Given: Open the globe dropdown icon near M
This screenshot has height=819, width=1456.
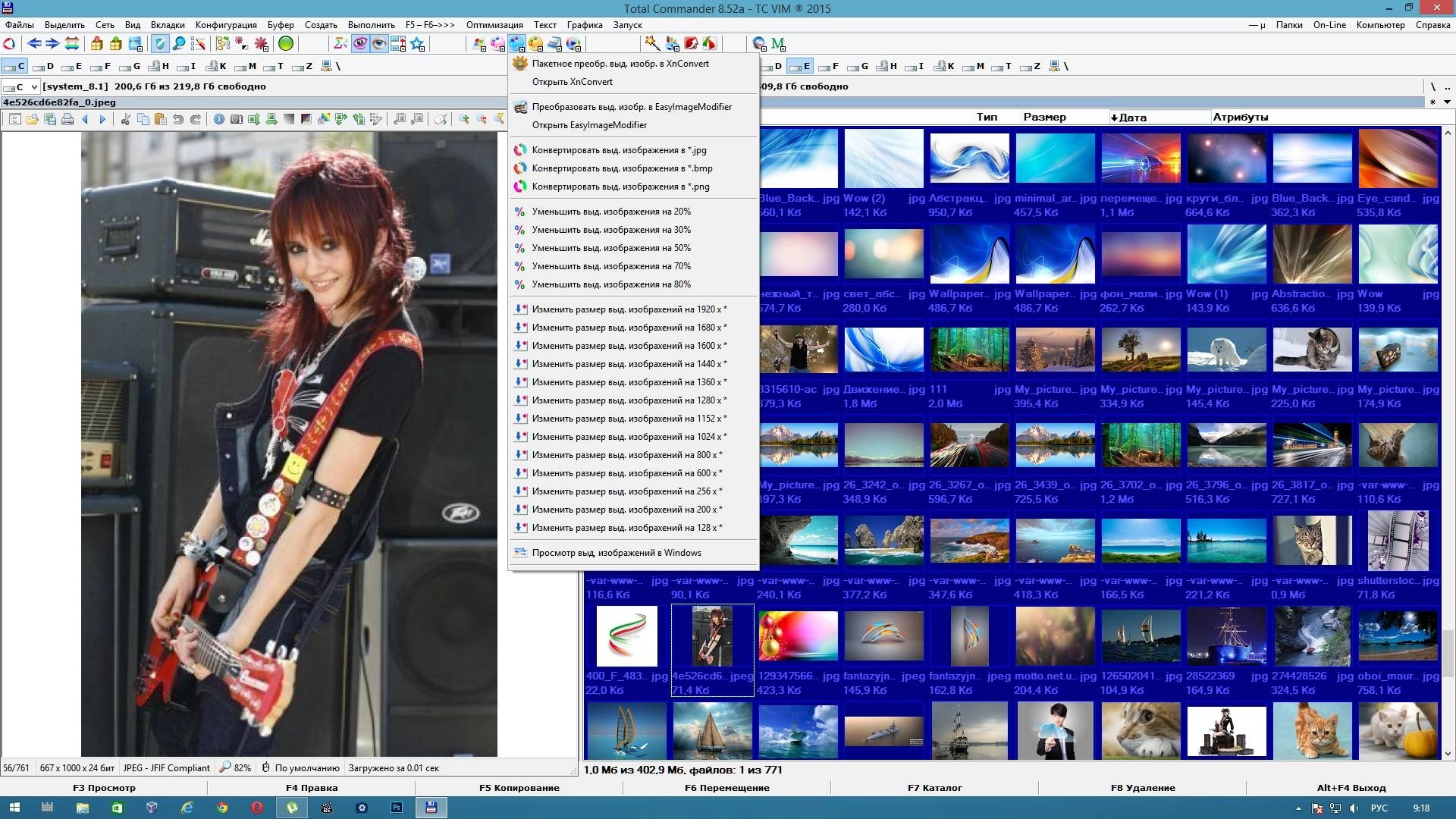Looking at the screenshot, I should [759, 44].
